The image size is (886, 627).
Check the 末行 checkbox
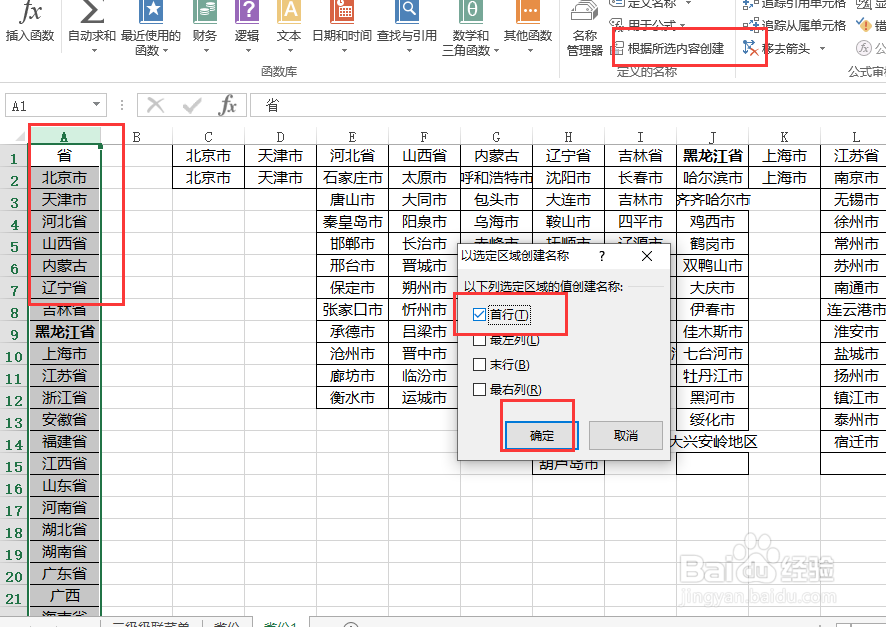pyautogui.click(x=478, y=365)
